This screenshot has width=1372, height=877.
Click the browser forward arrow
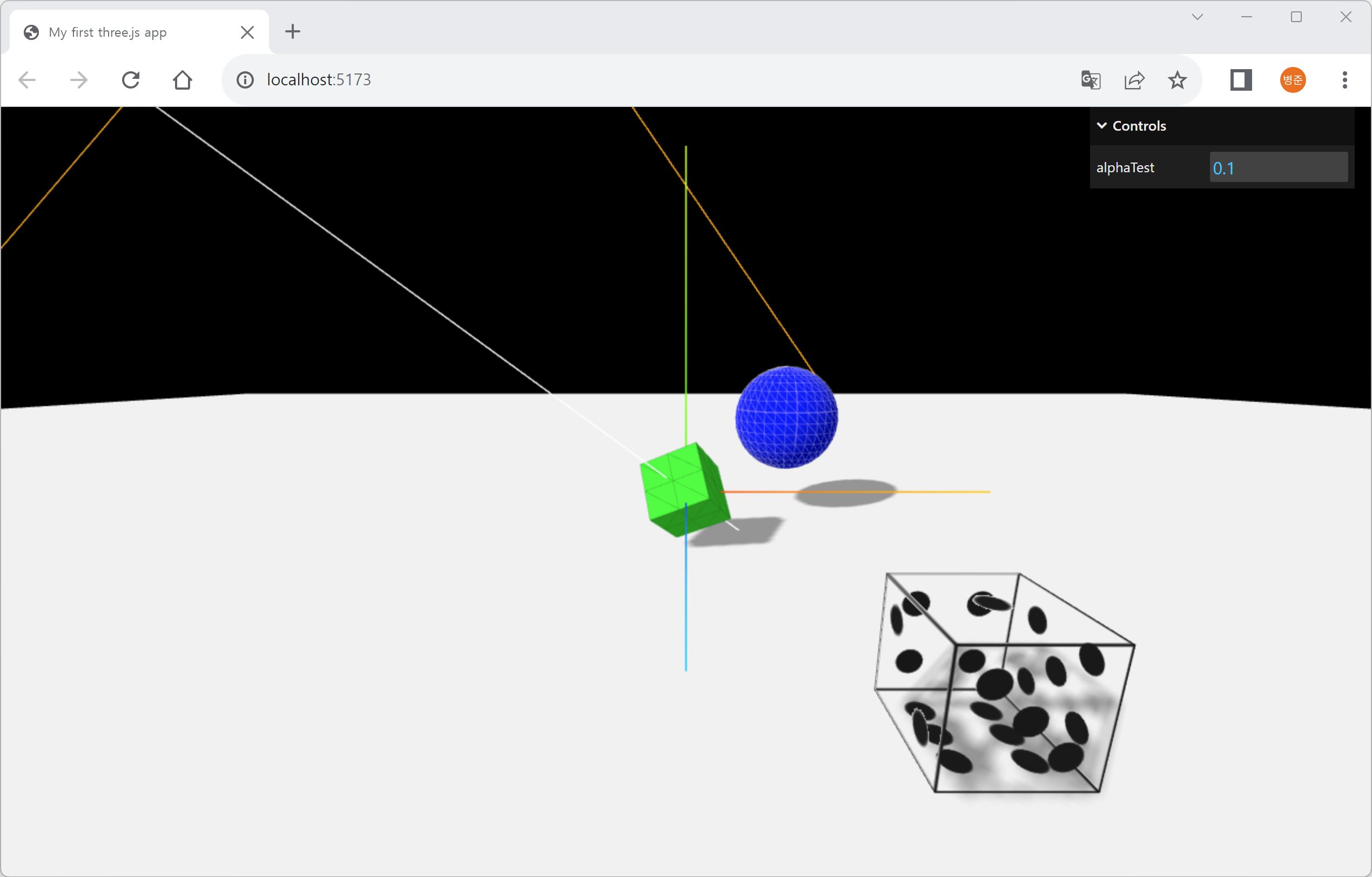(79, 80)
